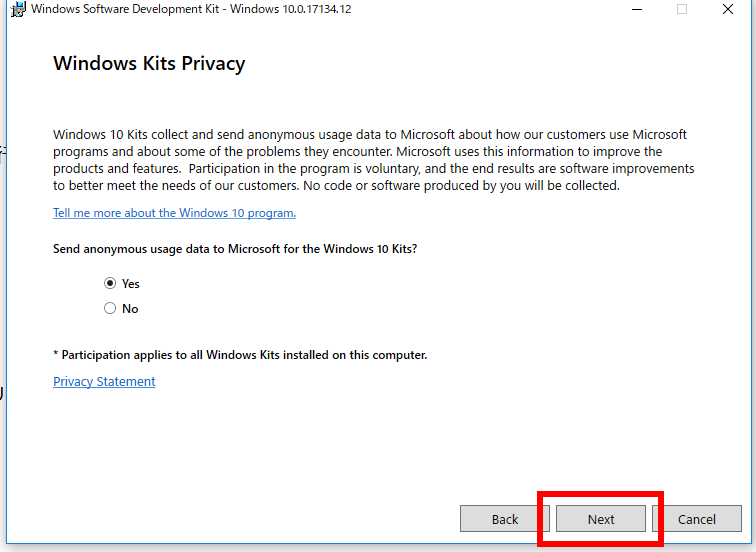Continue setup with the Next button

pyautogui.click(x=601, y=519)
